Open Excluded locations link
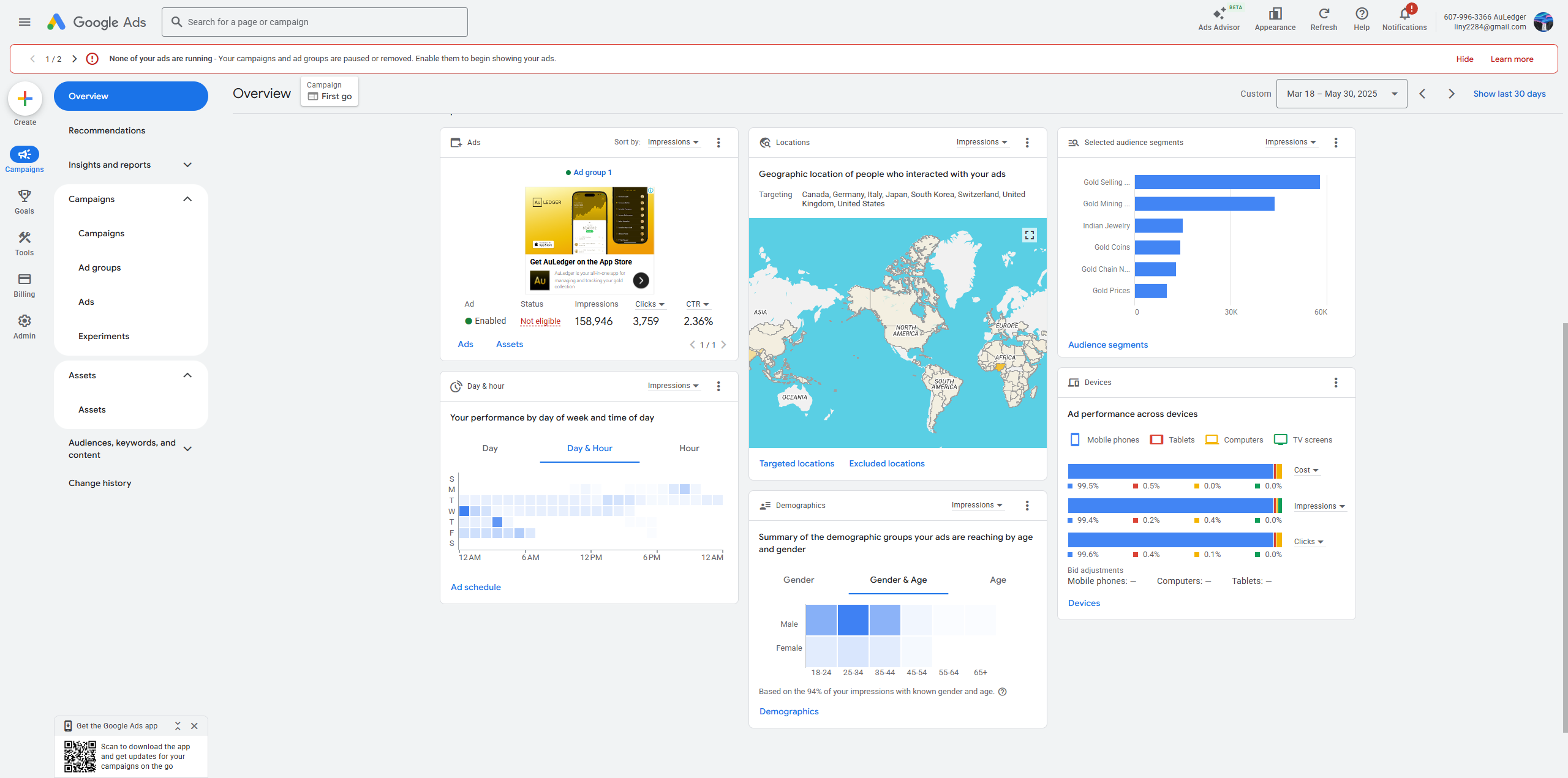This screenshot has width=1568, height=778. click(x=886, y=463)
